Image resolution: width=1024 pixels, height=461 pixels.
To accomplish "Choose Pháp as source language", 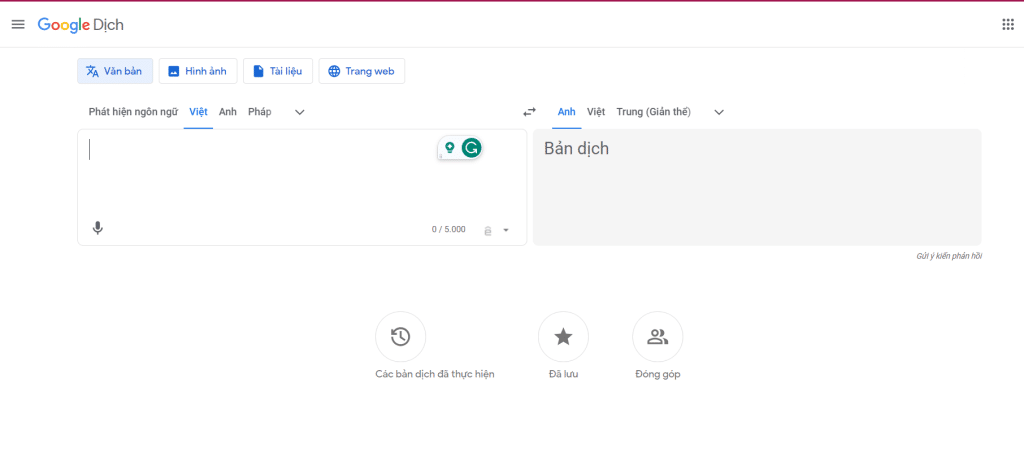I will click(x=259, y=112).
